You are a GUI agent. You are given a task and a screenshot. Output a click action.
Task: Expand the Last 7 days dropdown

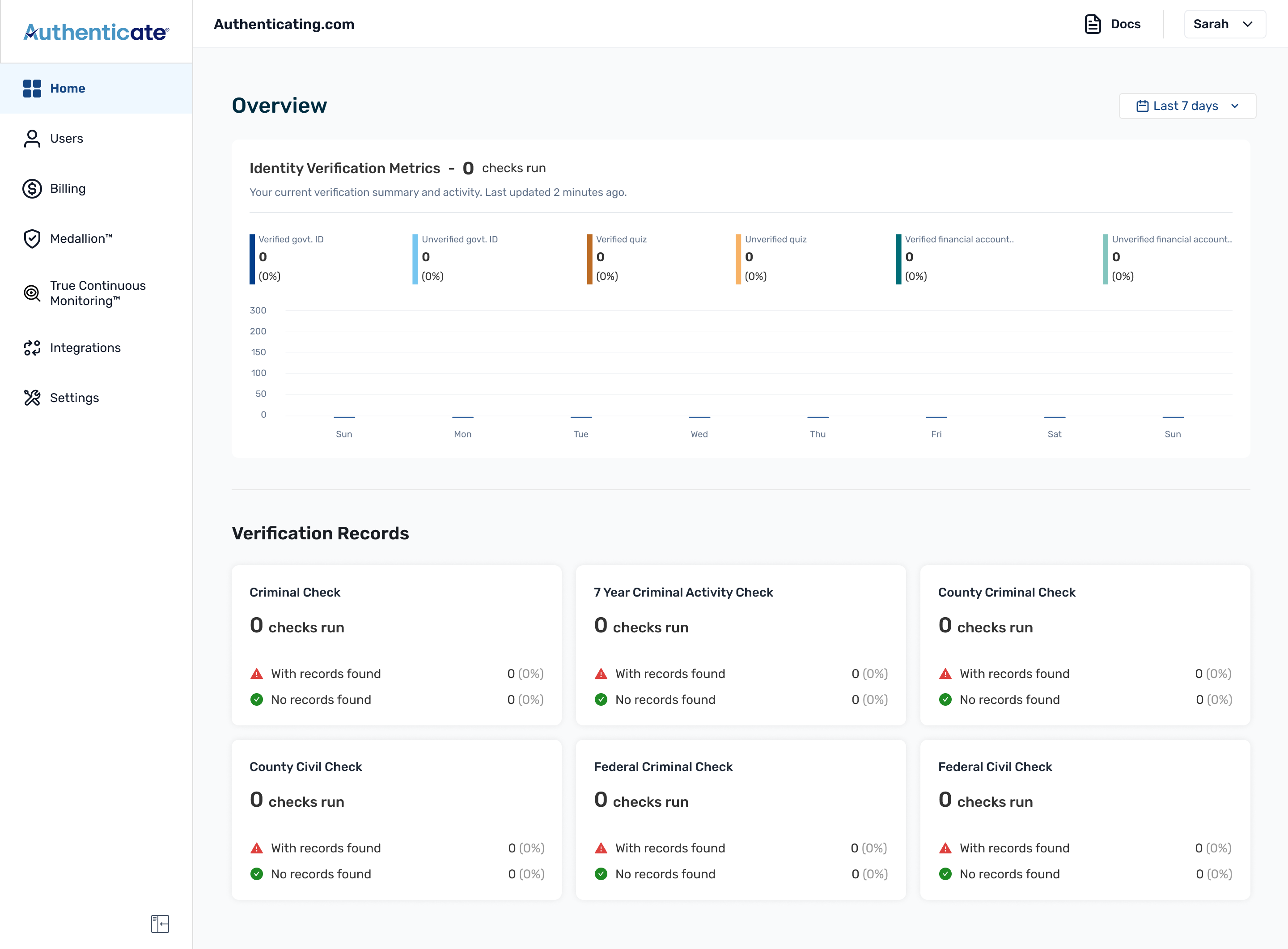coord(1187,106)
